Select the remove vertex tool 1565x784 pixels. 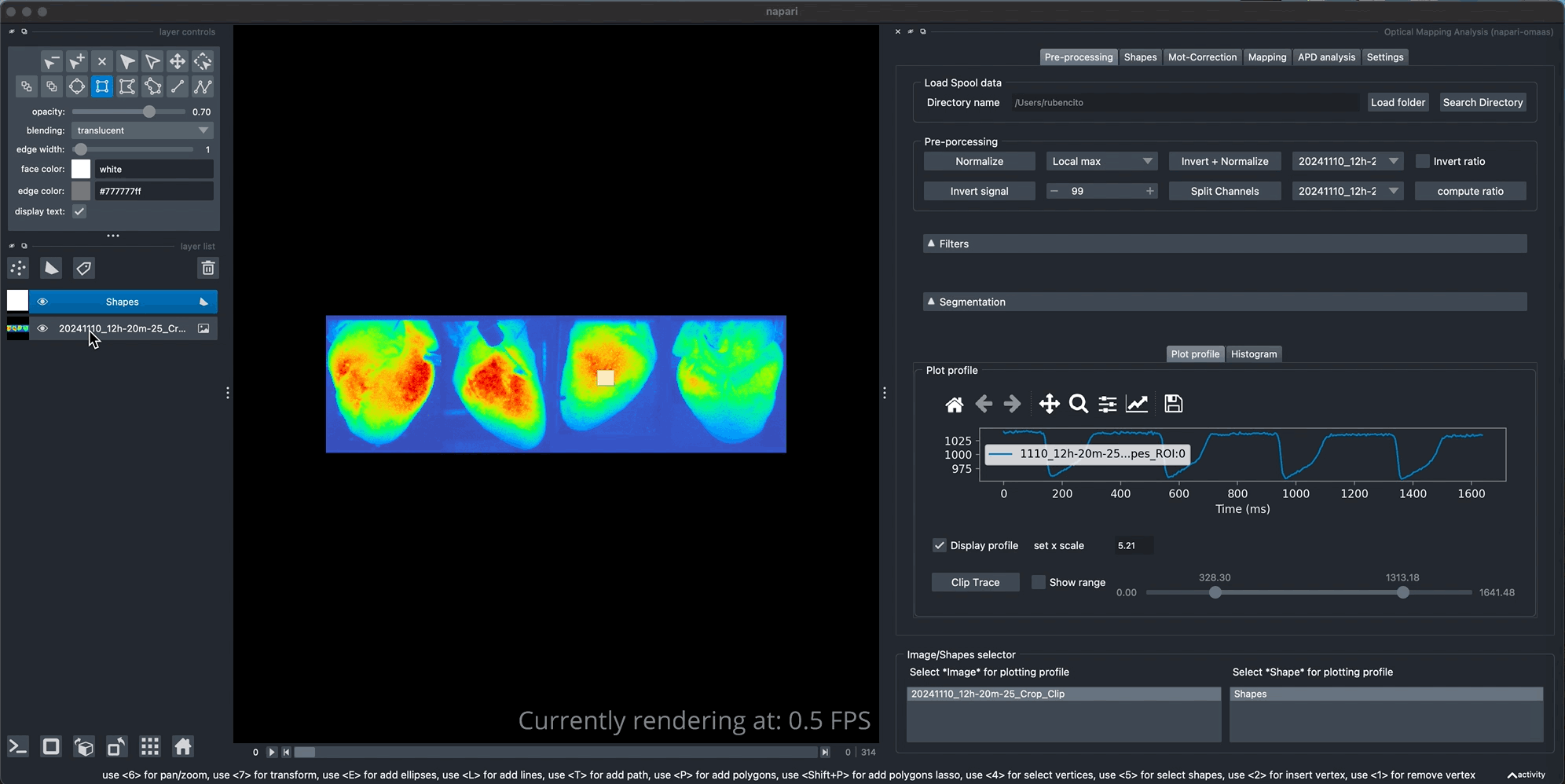(52, 61)
